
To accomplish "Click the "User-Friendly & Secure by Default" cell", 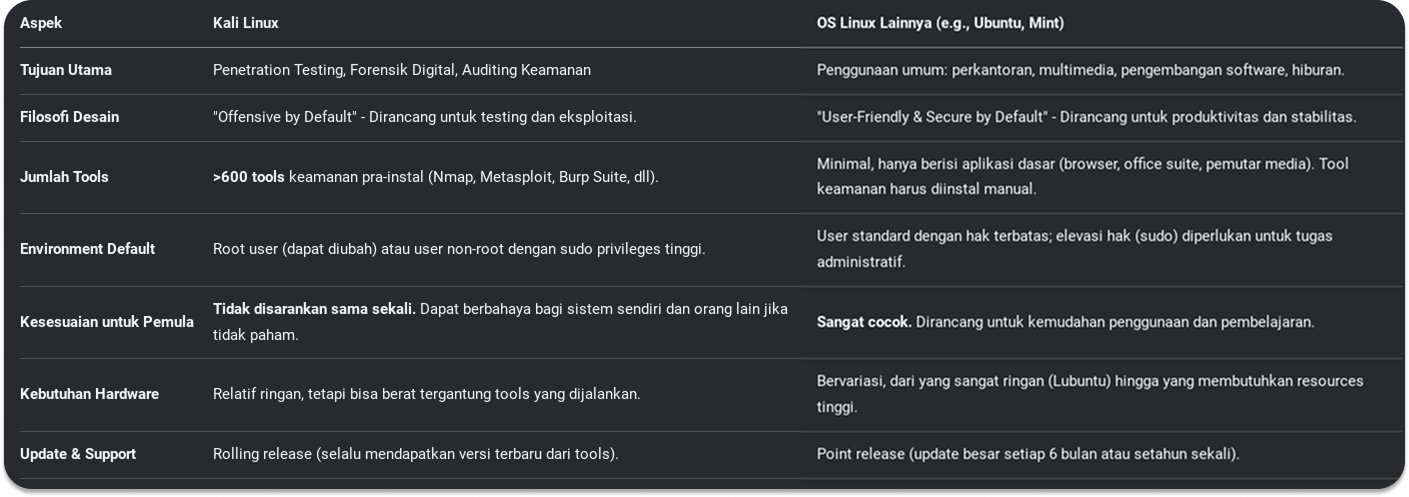I will pos(1086,117).
